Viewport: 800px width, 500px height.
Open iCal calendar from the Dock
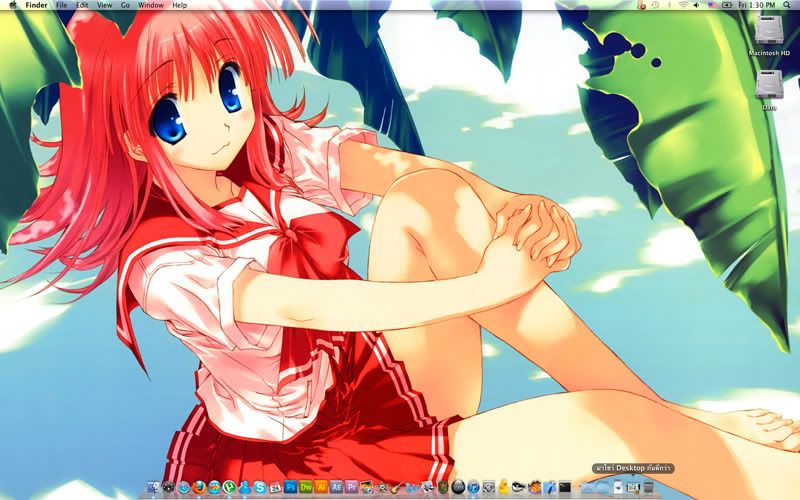276,488
